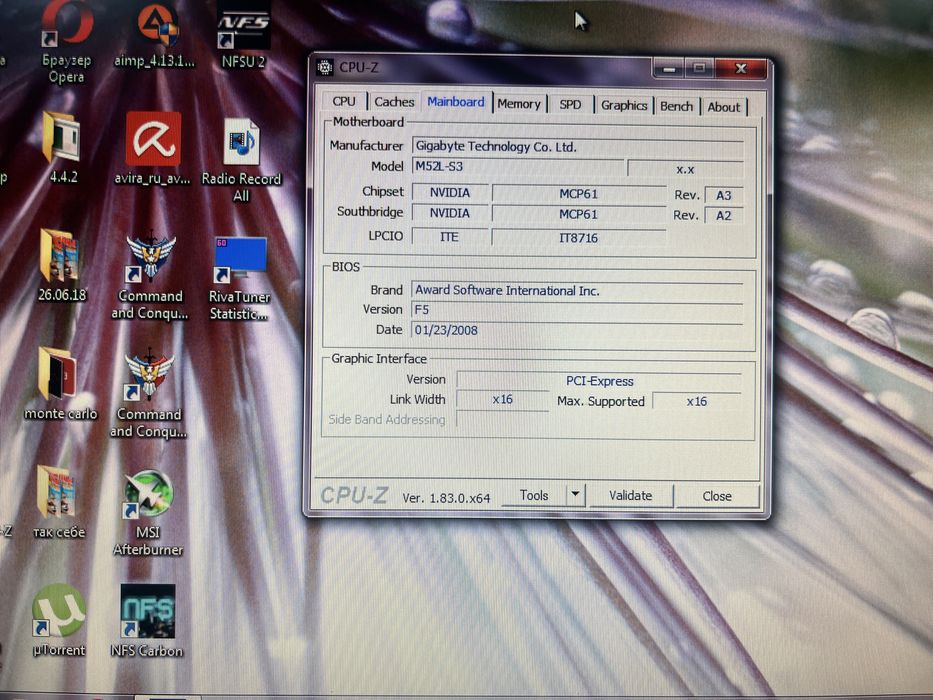Click the Southbridge vendor NVIDIA field
This screenshot has width=933, height=700.
(450, 213)
